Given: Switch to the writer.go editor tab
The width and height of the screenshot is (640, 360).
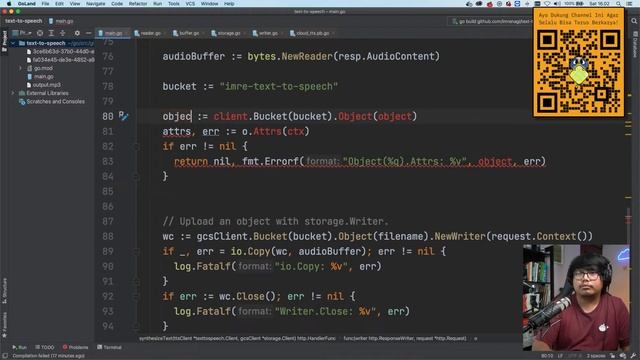Looking at the screenshot, I should 267,33.
